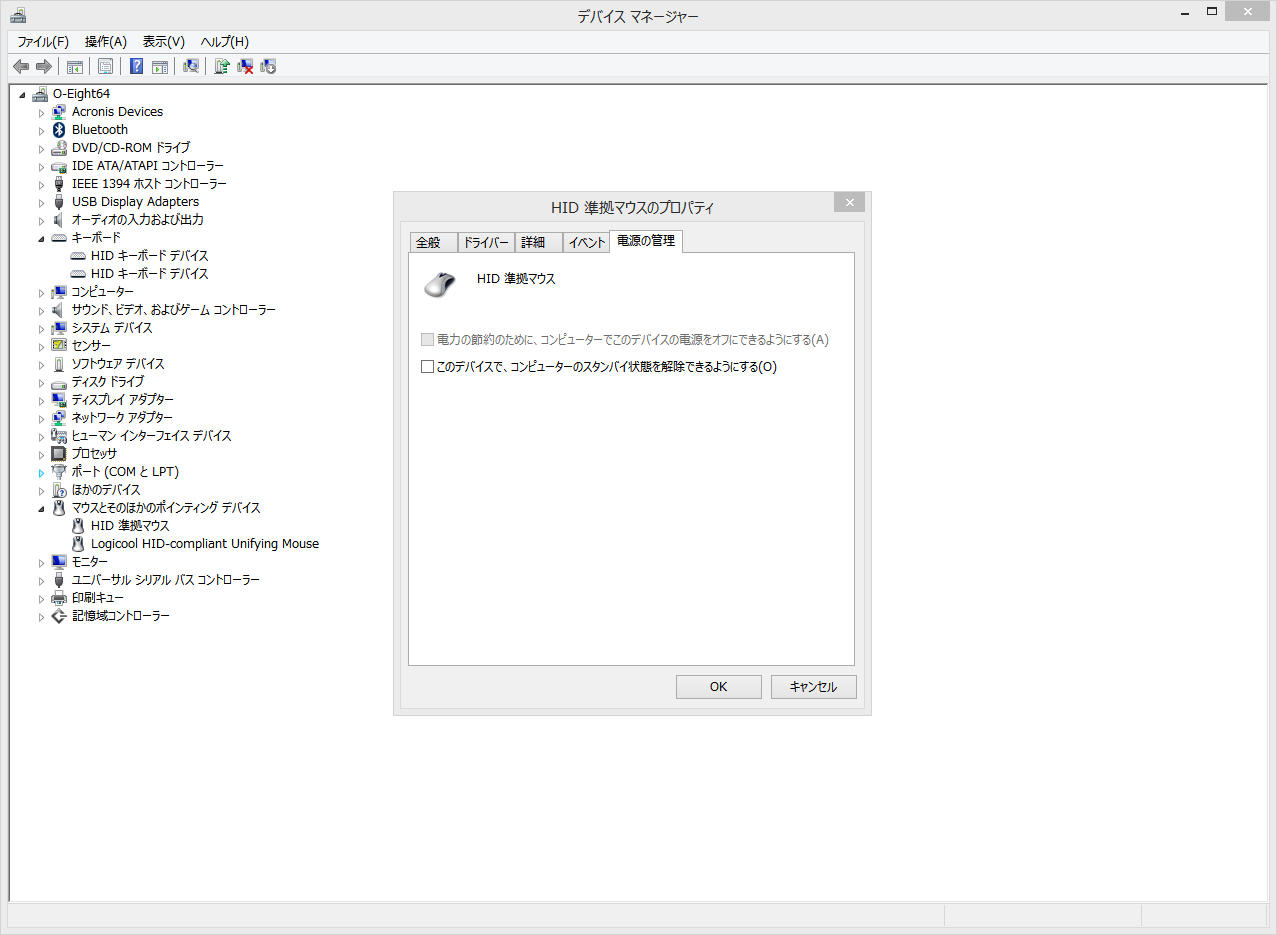The width and height of the screenshot is (1277, 935).
Task: Click the update driver software toolbar icon
Action: tap(222, 66)
